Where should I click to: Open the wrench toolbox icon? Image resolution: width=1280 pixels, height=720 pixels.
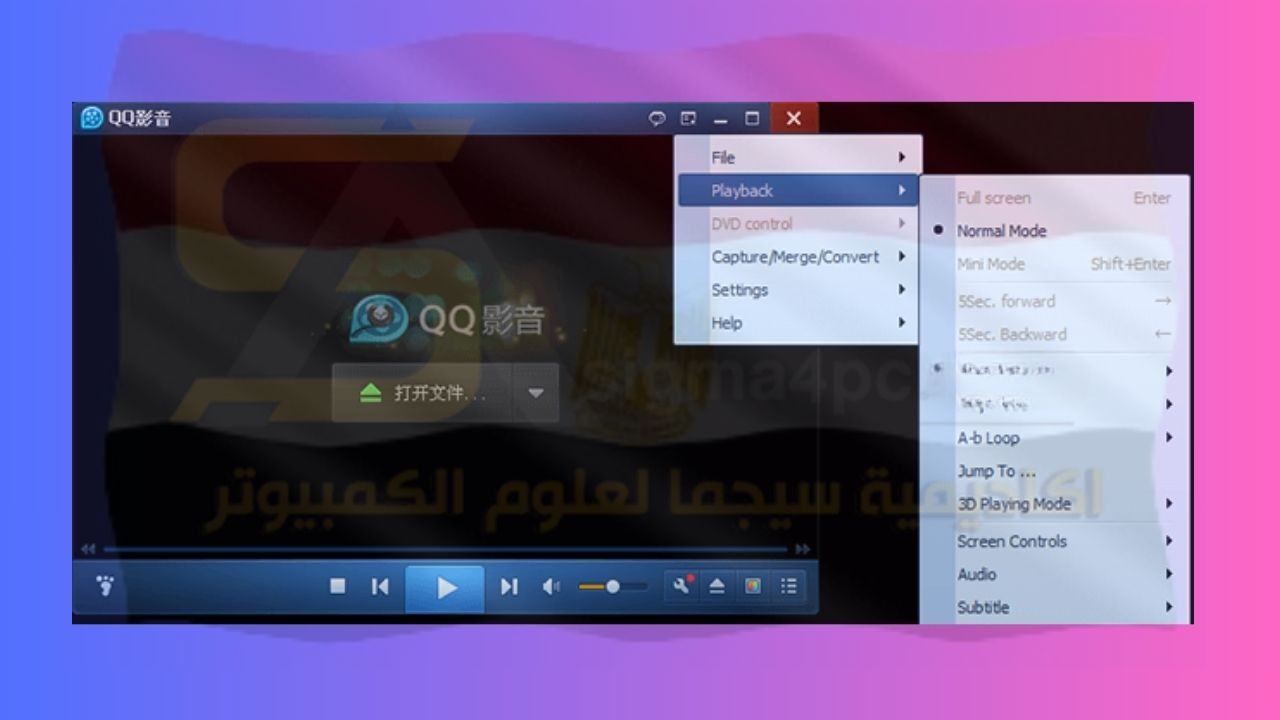(682, 586)
